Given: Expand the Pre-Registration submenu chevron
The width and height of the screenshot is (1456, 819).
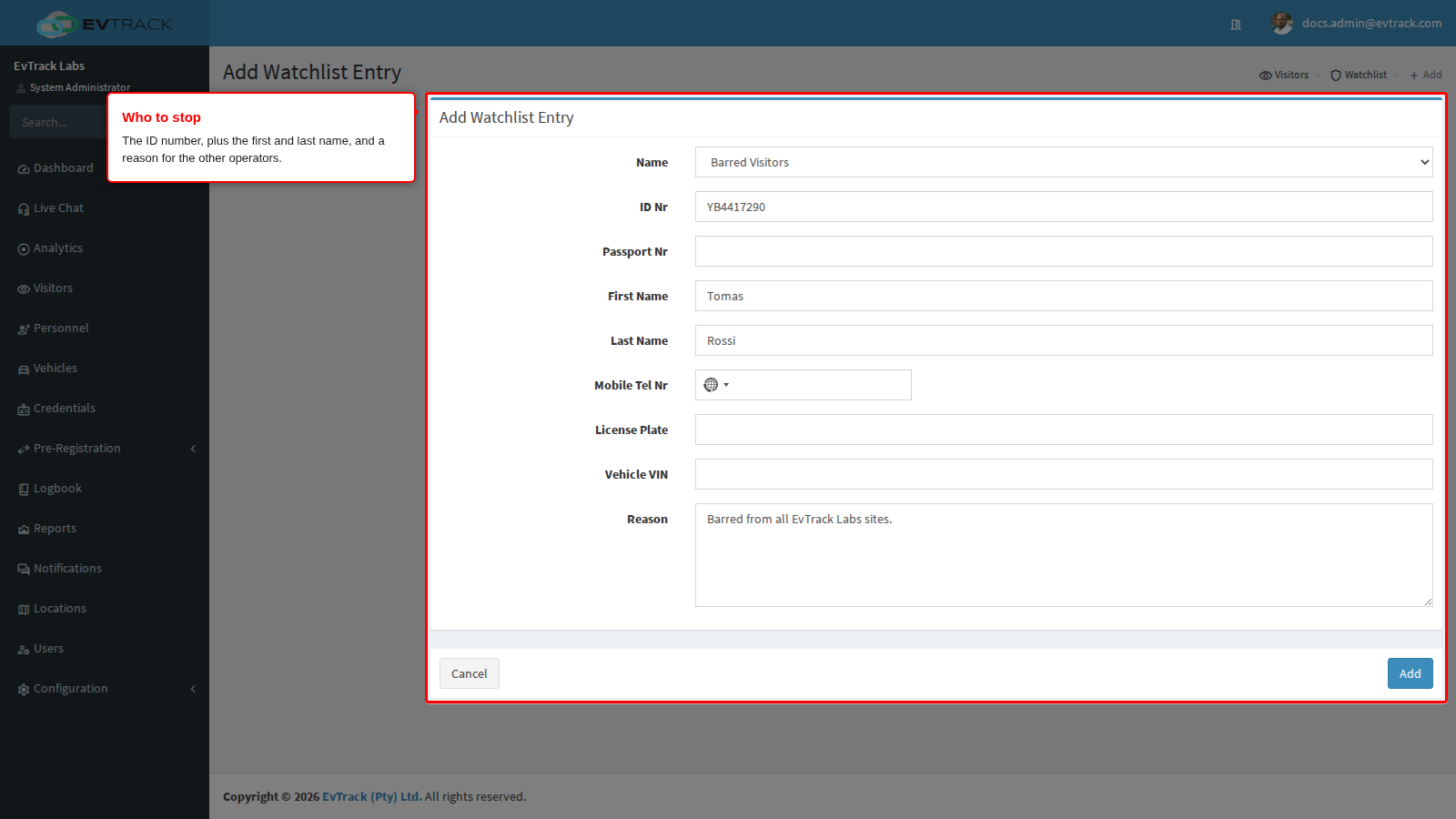Looking at the screenshot, I should [x=193, y=449].
